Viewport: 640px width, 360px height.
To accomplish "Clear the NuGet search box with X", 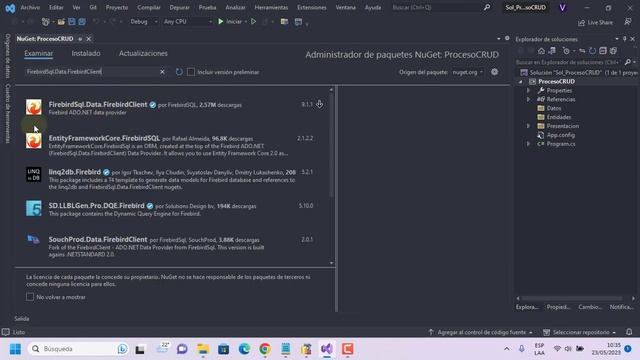I will (162, 72).
